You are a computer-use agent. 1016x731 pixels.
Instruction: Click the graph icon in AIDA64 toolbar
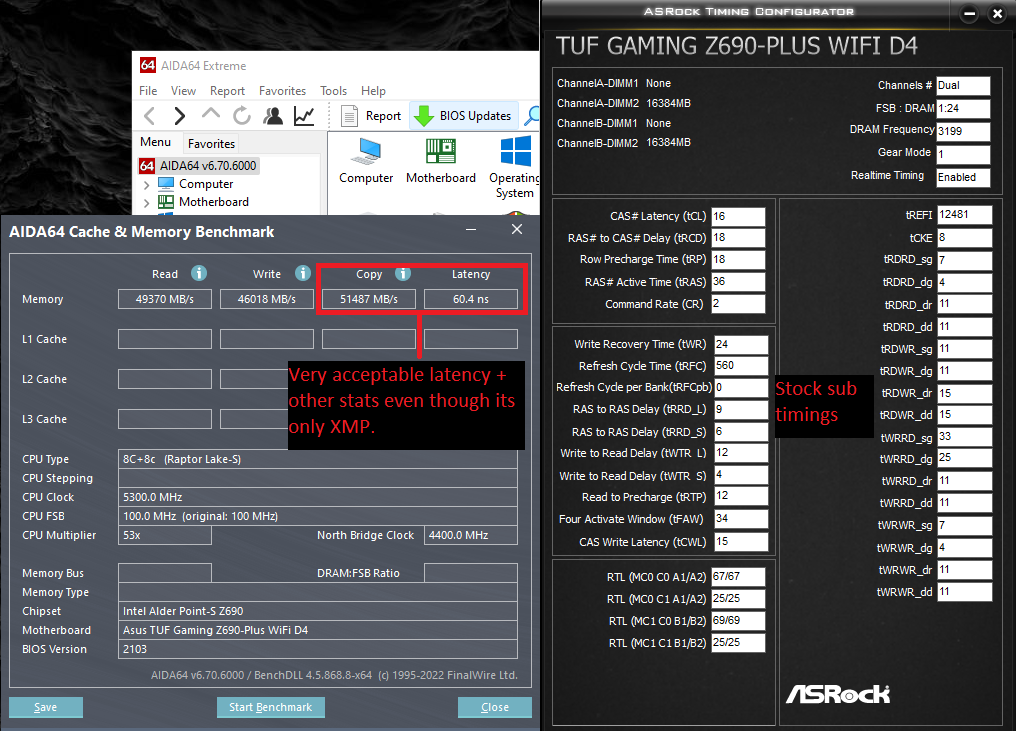tap(304, 116)
